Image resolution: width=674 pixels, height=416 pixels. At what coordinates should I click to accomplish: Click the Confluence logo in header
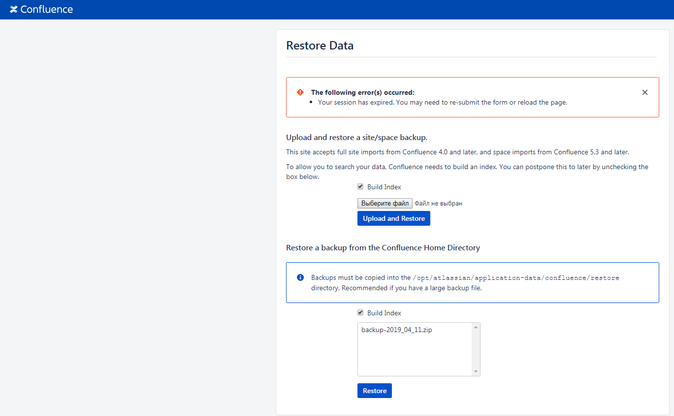tap(41, 9)
